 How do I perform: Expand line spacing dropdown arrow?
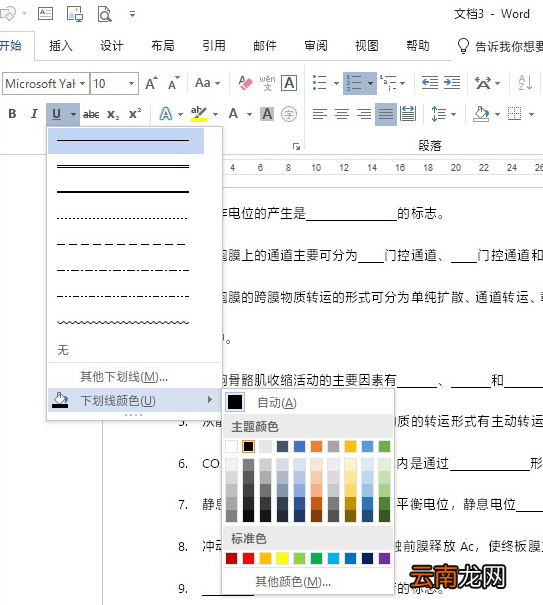(x=453, y=114)
